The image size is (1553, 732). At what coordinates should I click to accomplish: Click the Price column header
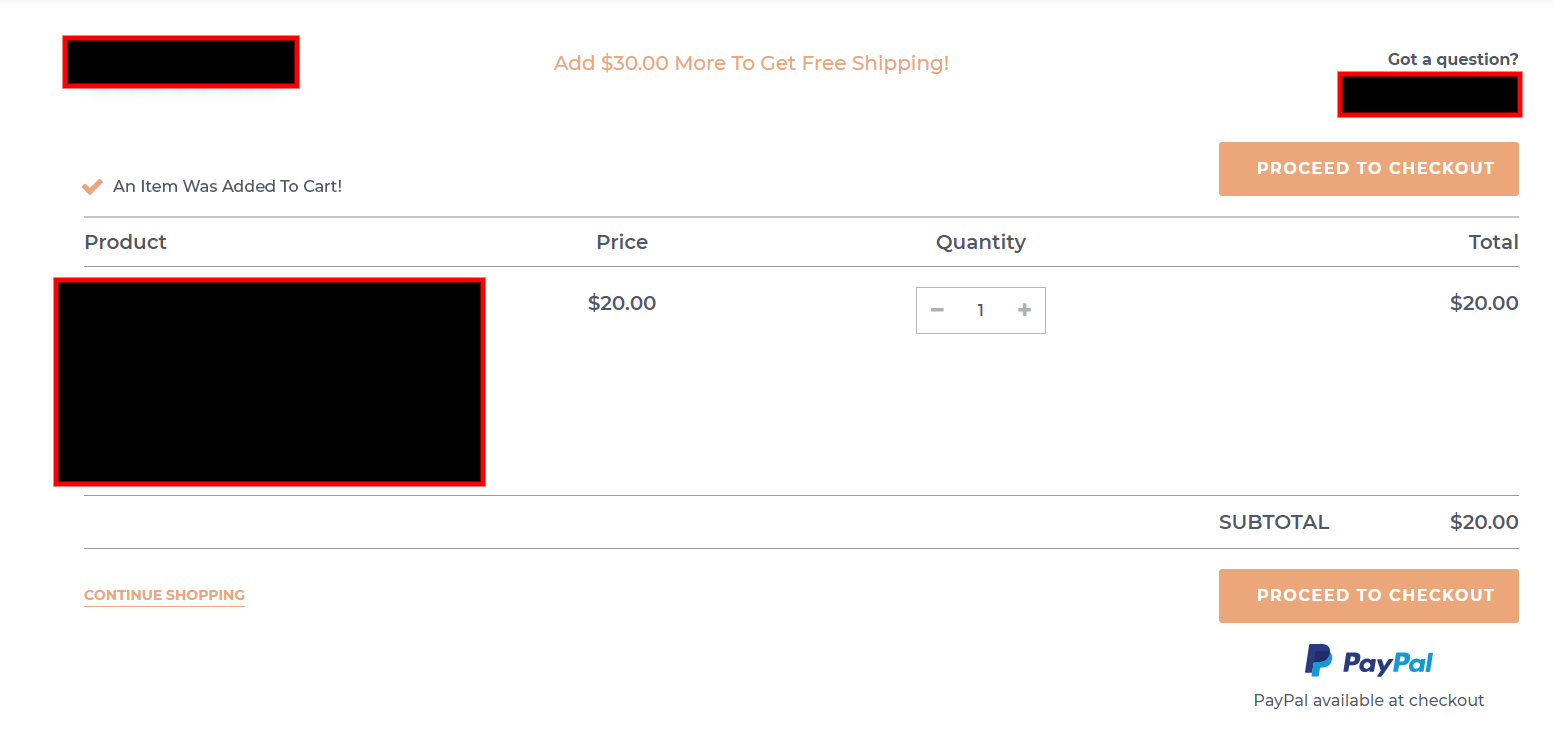pyautogui.click(x=622, y=242)
